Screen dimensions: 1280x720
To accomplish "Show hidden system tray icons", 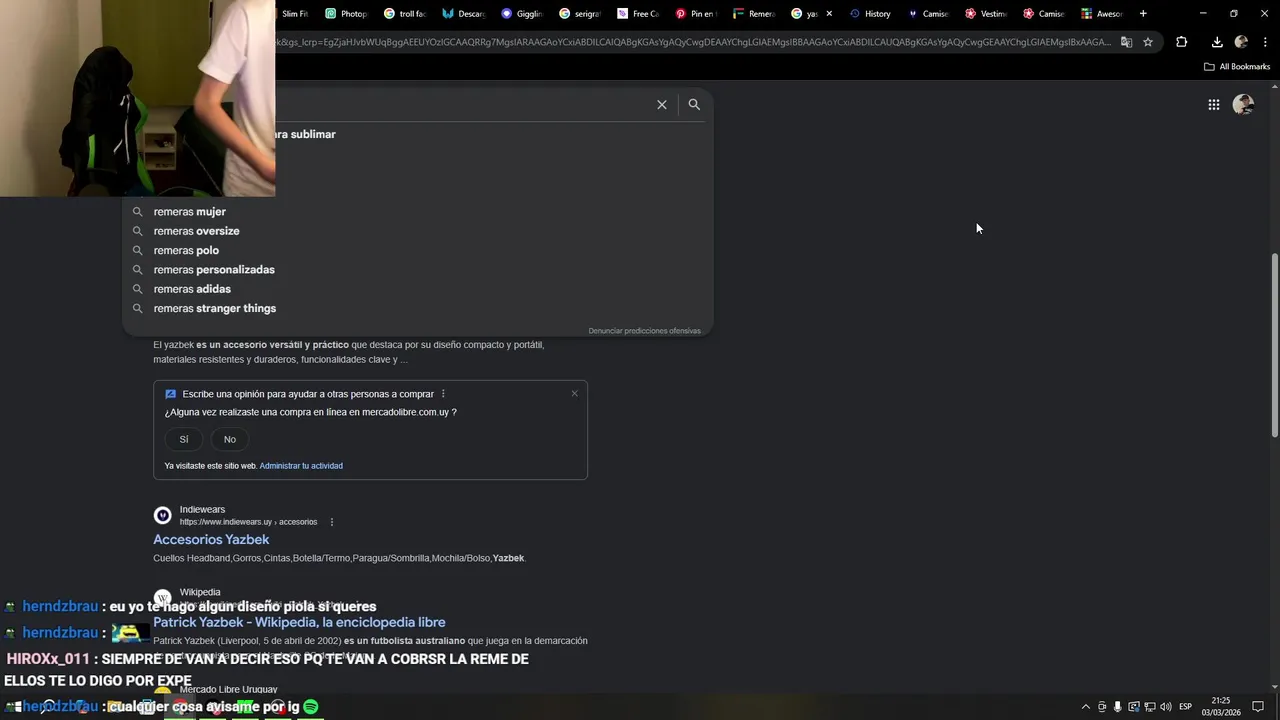I will click(x=1086, y=707).
